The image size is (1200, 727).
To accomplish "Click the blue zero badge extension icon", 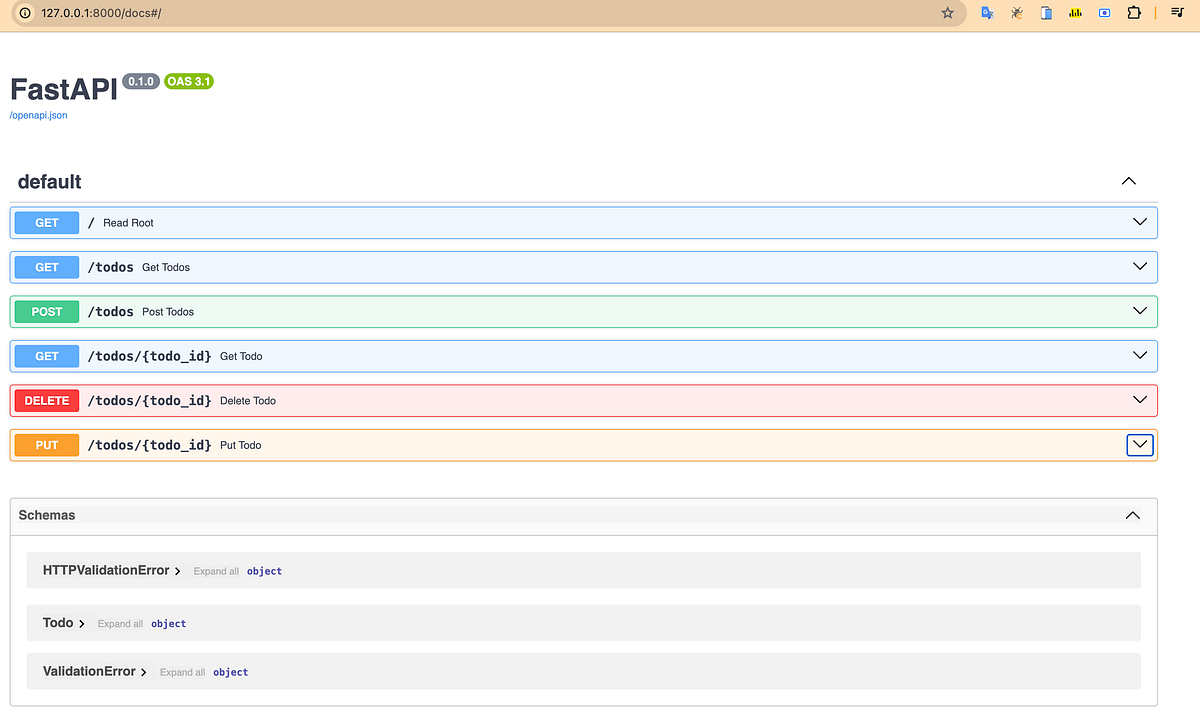I will tap(1104, 12).
